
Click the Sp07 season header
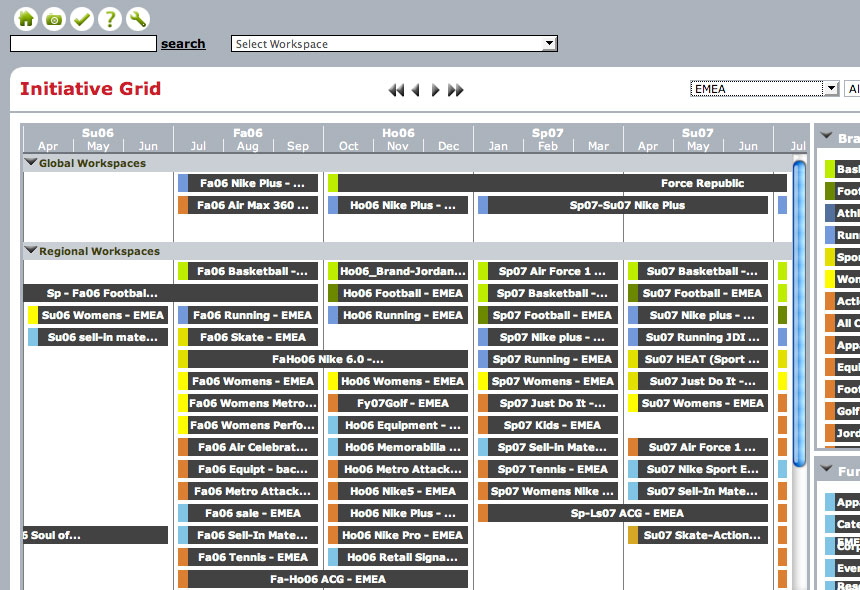[x=547, y=133]
